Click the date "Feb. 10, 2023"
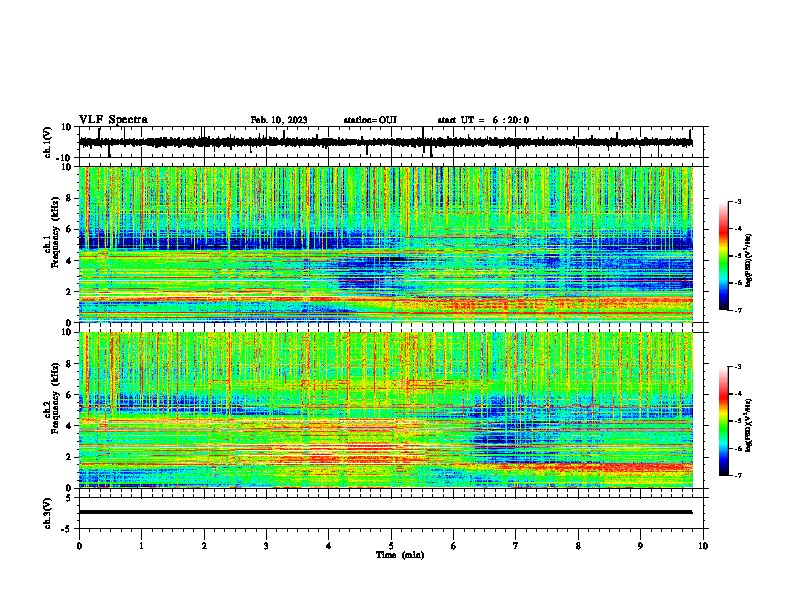Image resolution: width=792 pixels, height=612 pixels. 279,120
